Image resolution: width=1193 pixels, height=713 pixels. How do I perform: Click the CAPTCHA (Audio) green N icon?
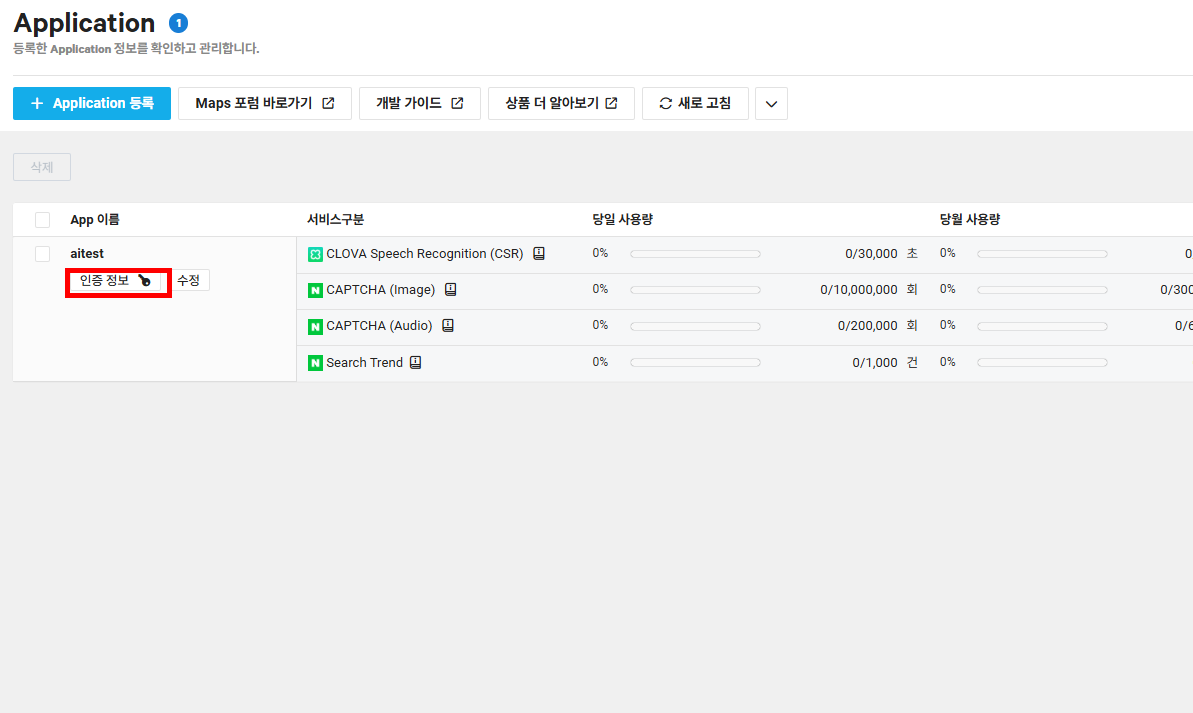[315, 326]
